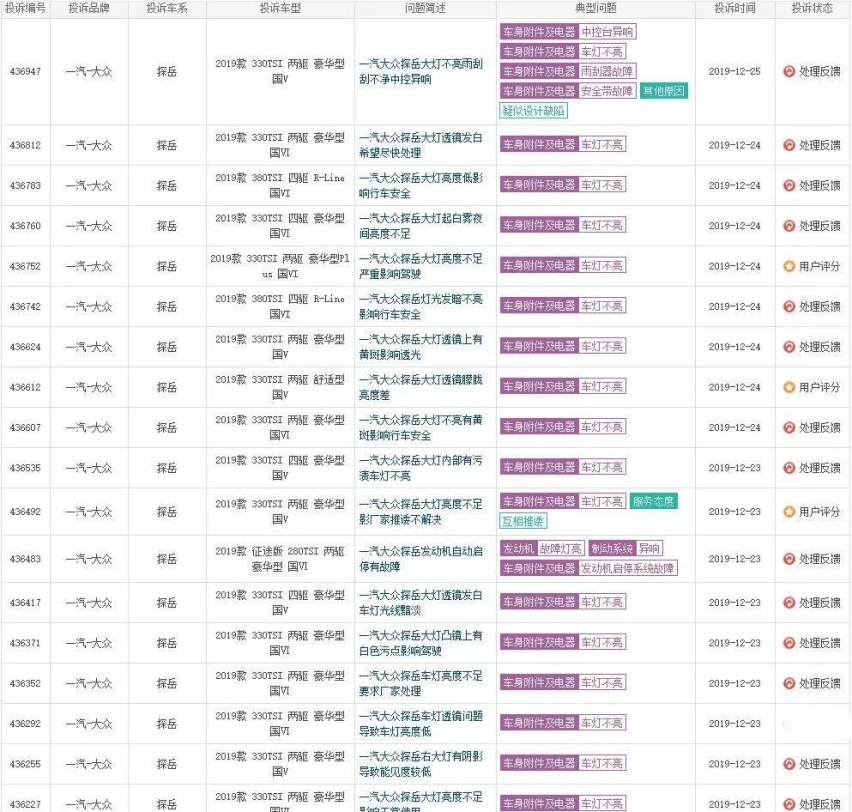Click 处理反馈 status text in row 436371

point(819,643)
